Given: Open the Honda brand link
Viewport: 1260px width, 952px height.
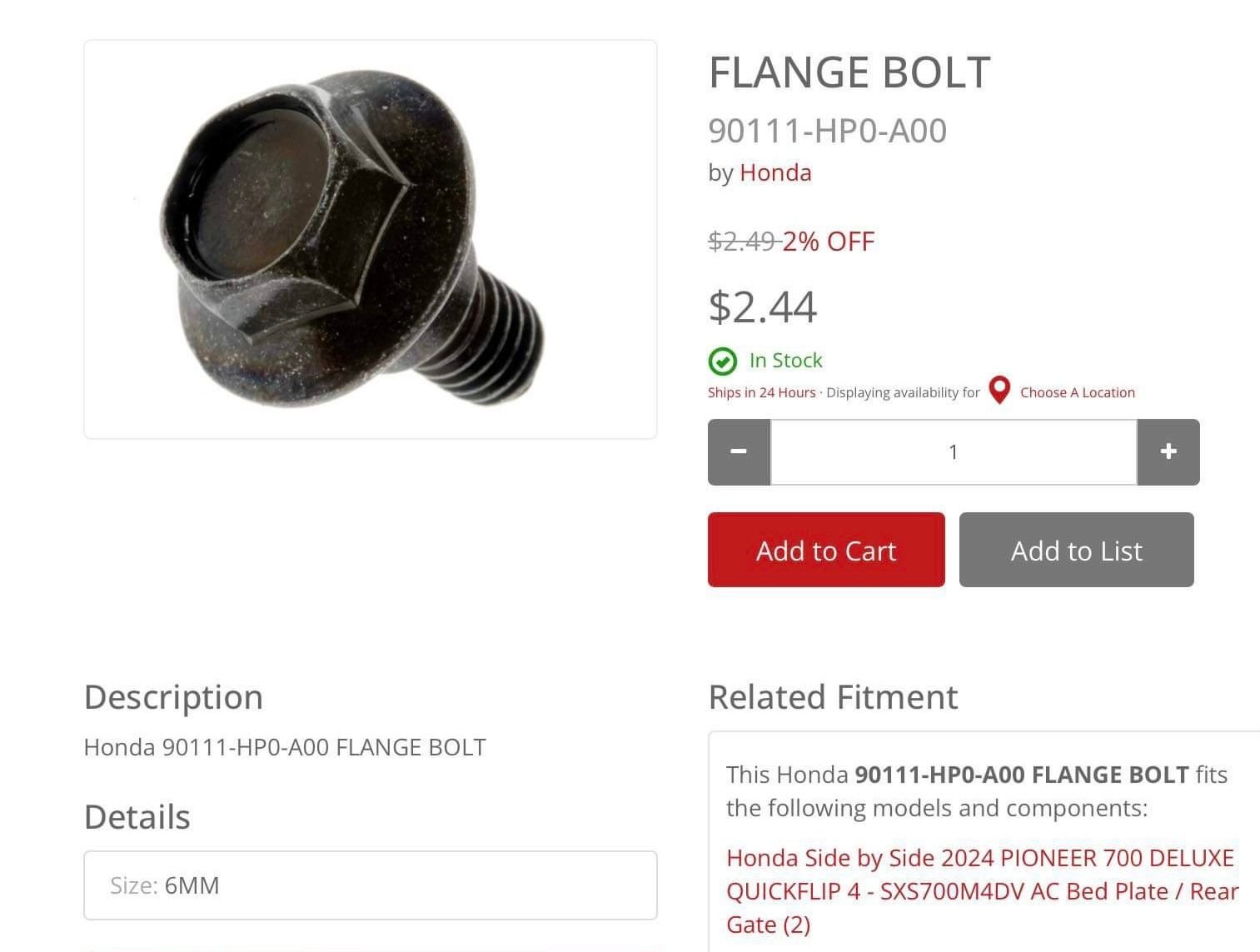Looking at the screenshot, I should 775,172.
